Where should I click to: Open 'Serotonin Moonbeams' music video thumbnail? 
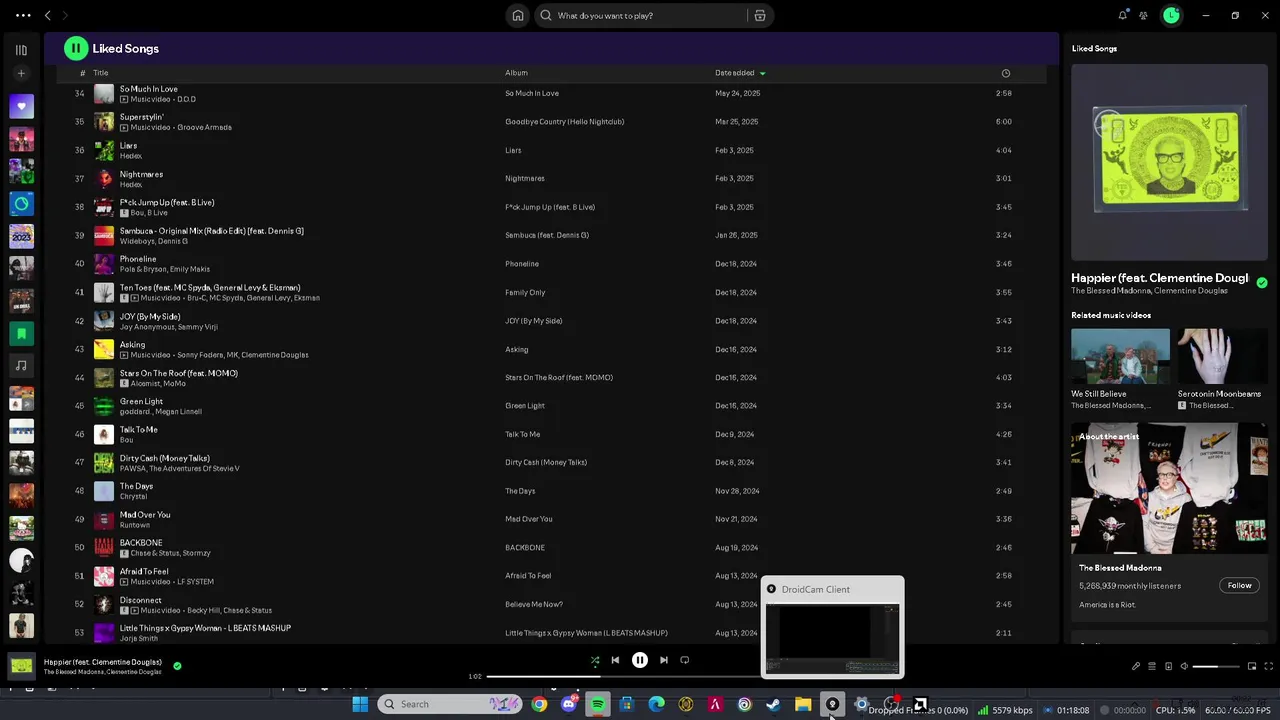[1222, 356]
